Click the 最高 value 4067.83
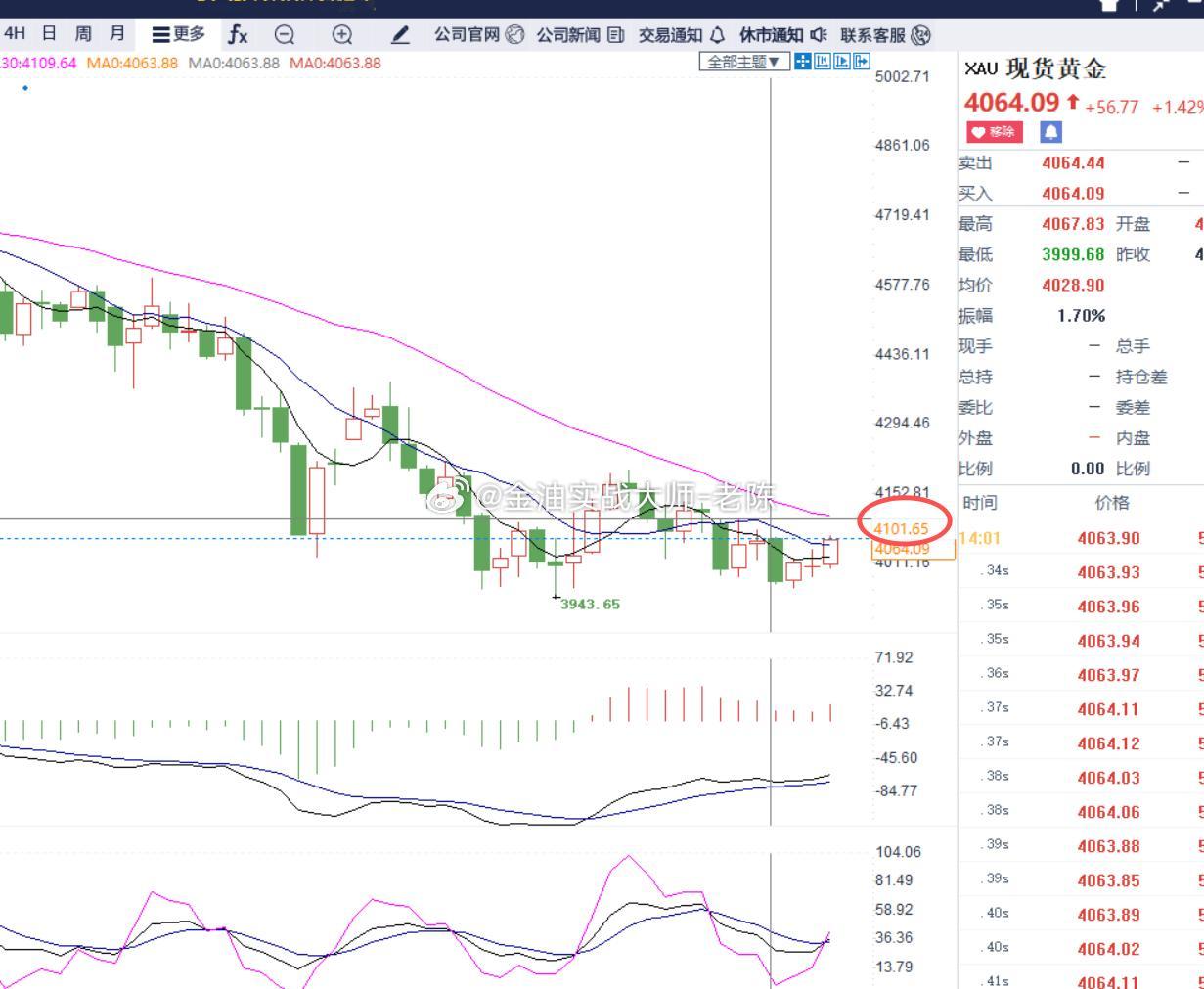This screenshot has width=1204, height=989. (x=1074, y=224)
